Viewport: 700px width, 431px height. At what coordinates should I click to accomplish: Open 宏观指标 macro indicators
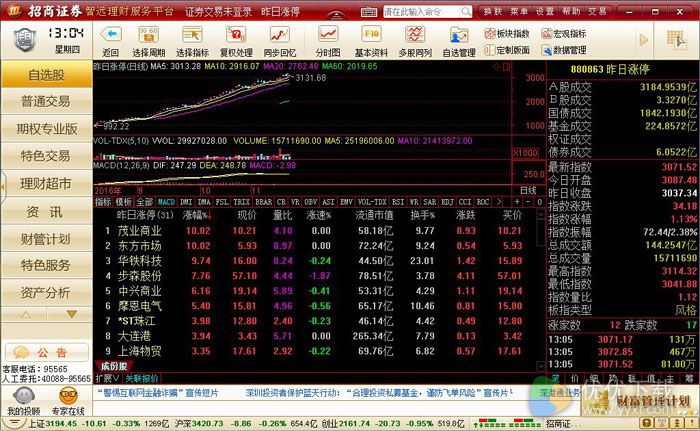tap(564, 33)
